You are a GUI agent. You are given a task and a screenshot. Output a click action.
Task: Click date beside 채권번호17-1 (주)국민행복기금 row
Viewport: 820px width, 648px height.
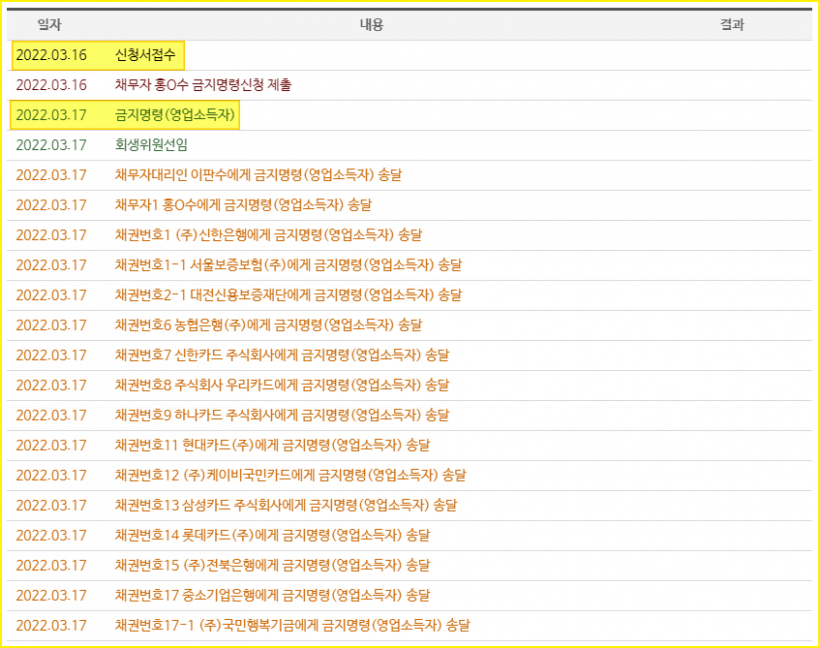(x=51, y=626)
